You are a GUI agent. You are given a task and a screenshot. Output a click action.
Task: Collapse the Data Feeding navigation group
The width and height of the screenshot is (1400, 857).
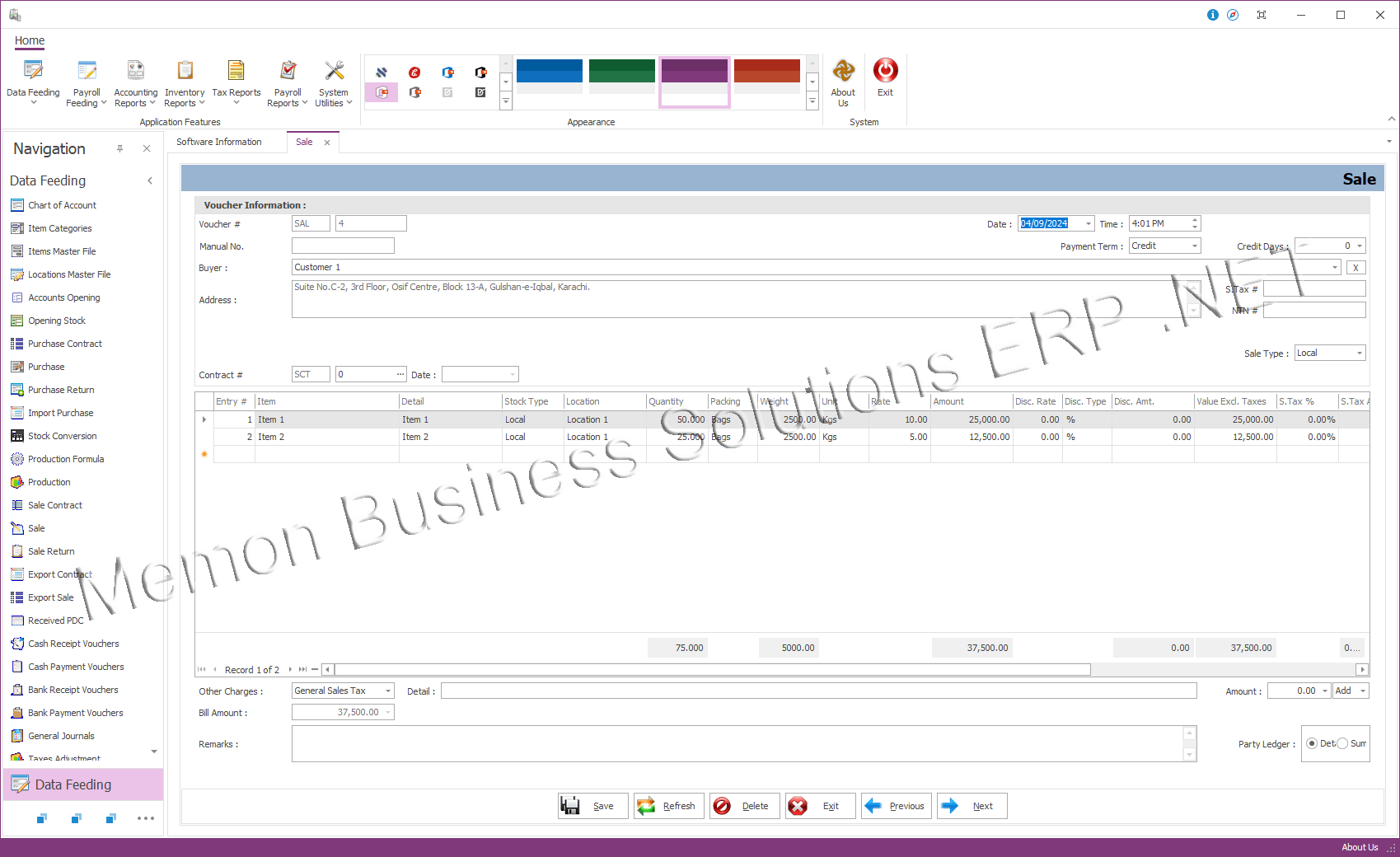(x=150, y=180)
